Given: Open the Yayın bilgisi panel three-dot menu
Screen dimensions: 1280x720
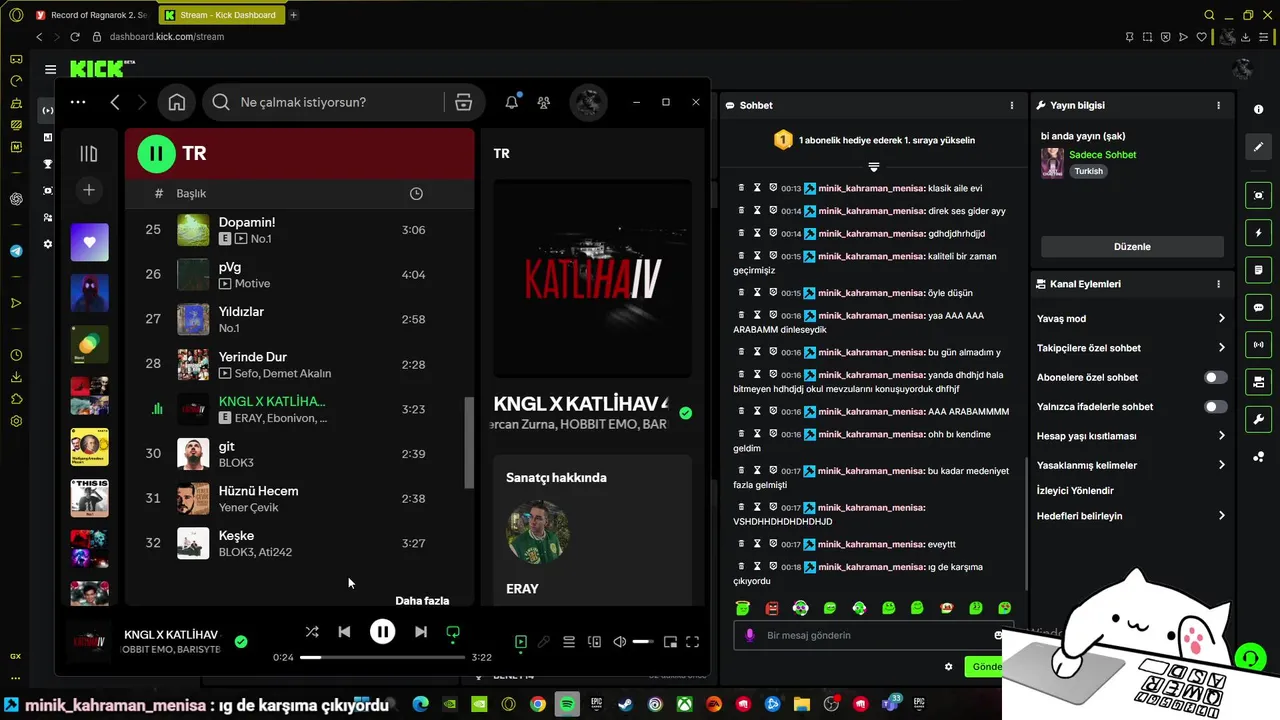Looking at the screenshot, I should tap(1218, 105).
